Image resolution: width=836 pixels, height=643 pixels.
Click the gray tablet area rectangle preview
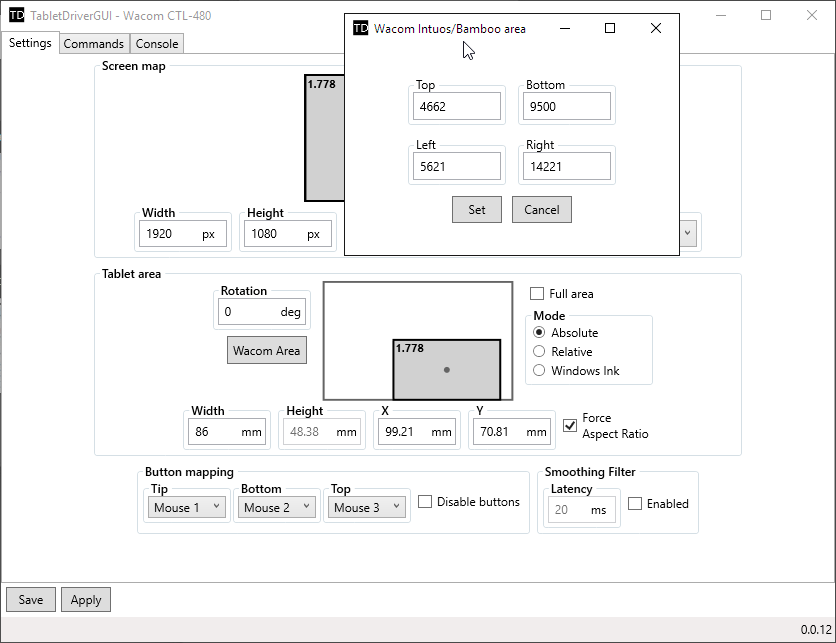point(446,370)
